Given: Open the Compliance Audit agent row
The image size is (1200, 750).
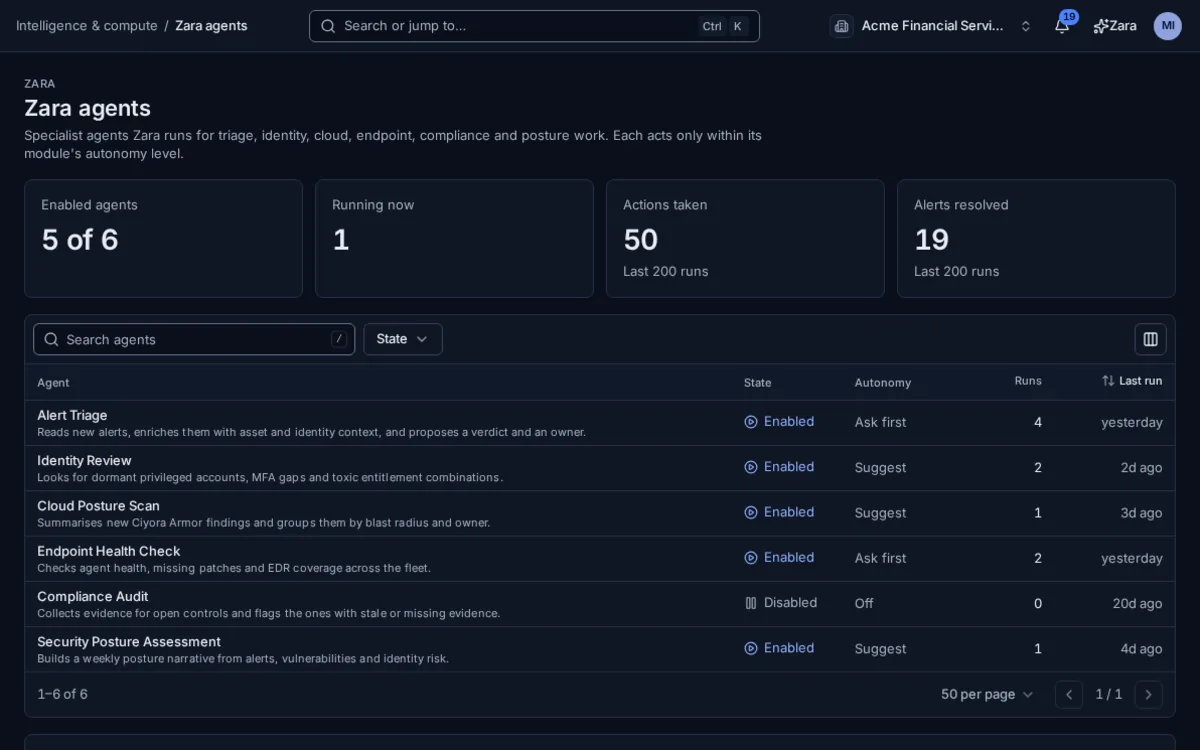Looking at the screenshot, I should [600, 604].
